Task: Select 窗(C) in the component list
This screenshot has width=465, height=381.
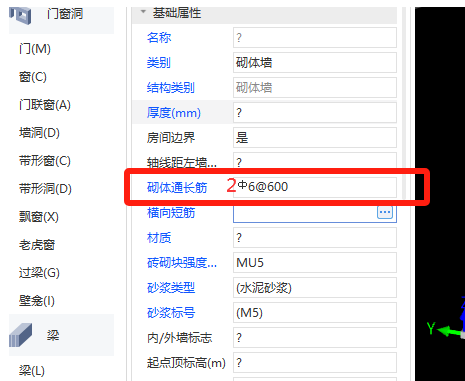Action: (33, 77)
